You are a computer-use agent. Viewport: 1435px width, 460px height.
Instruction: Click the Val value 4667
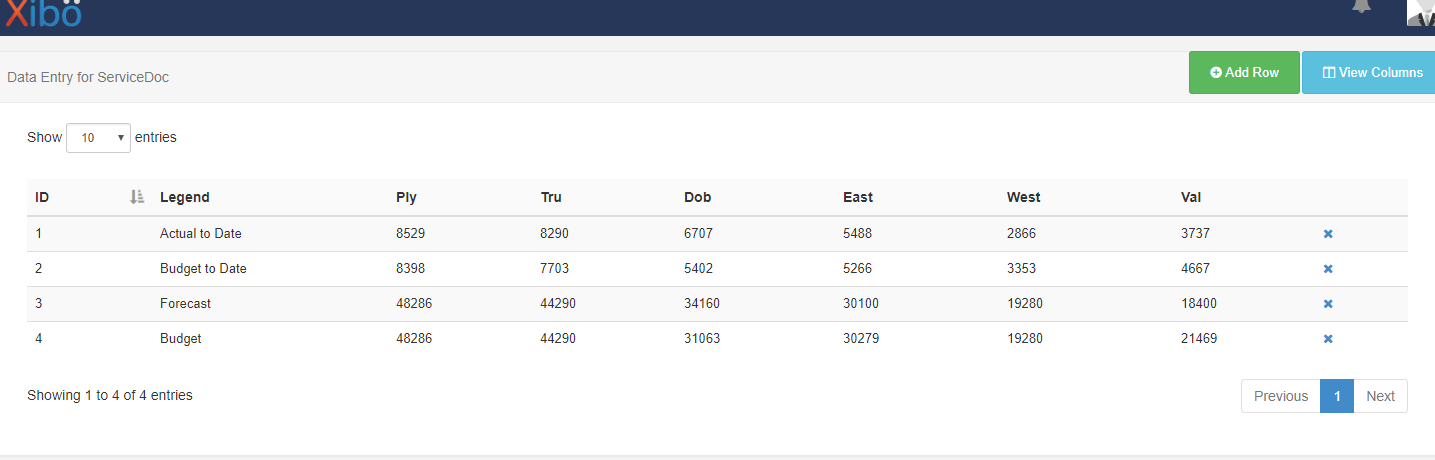1195,269
